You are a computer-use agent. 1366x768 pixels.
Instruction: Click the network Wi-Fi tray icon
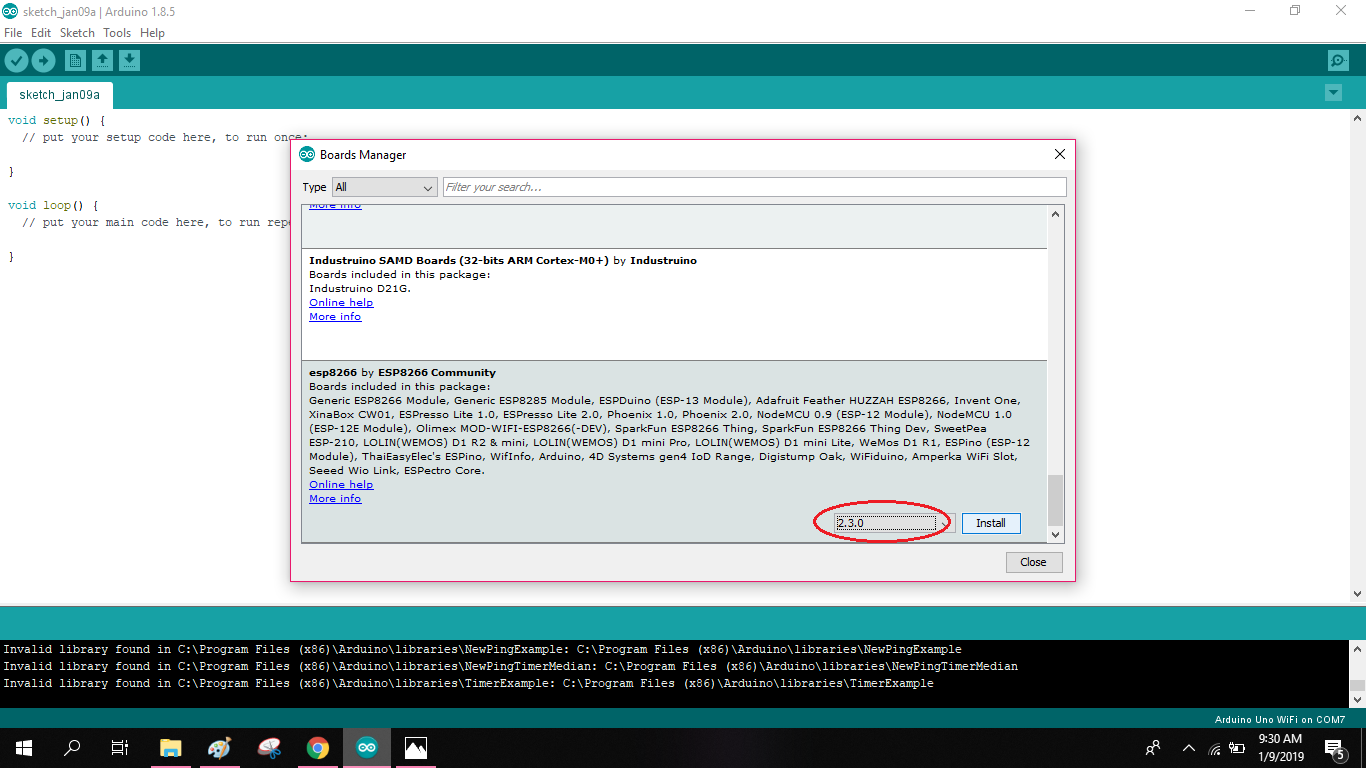(1215, 748)
